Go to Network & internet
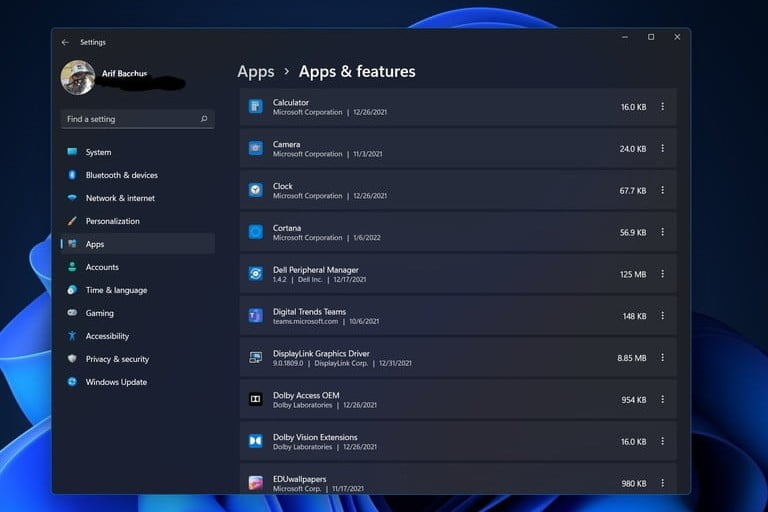 tap(138, 198)
